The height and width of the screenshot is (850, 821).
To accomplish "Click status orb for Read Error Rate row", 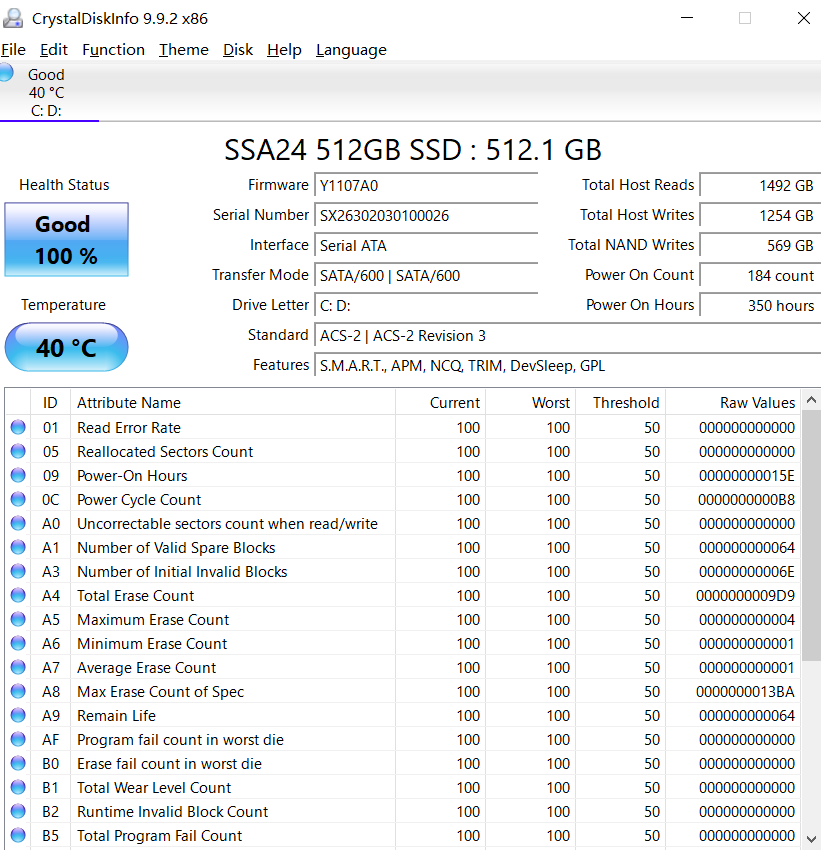I will pyautogui.click(x=18, y=427).
